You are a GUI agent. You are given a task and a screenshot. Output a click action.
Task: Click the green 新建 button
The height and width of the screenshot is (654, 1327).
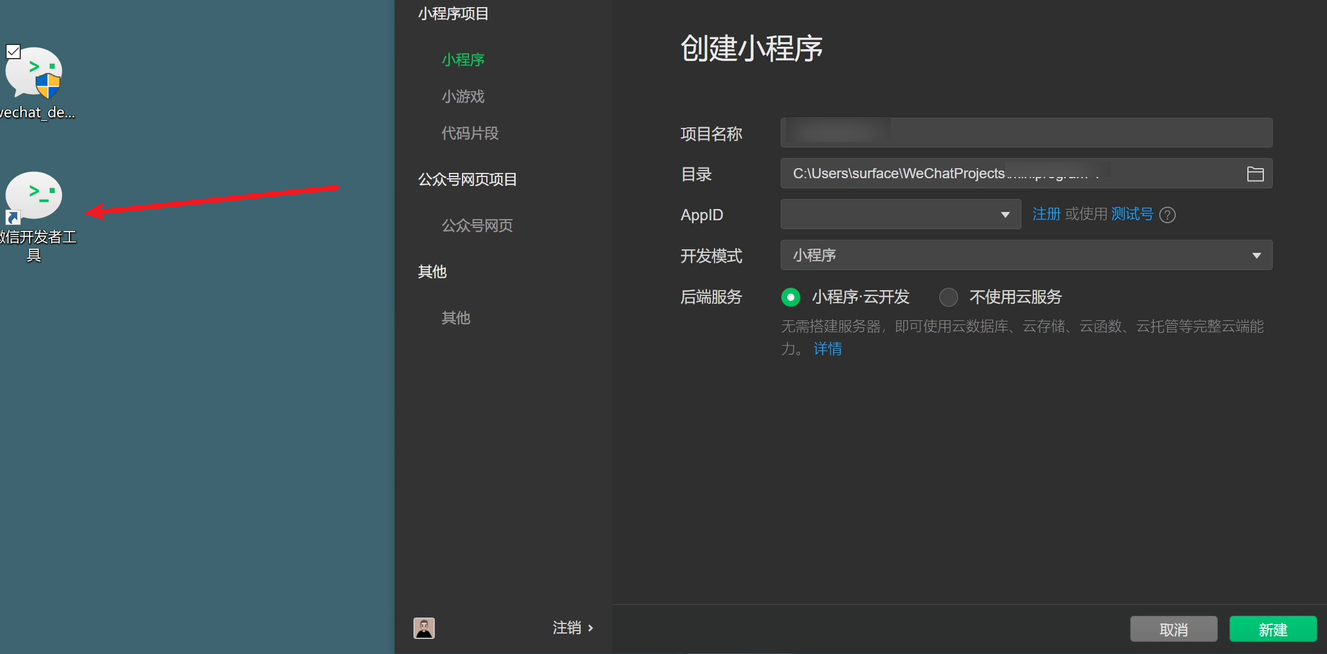[1273, 629]
